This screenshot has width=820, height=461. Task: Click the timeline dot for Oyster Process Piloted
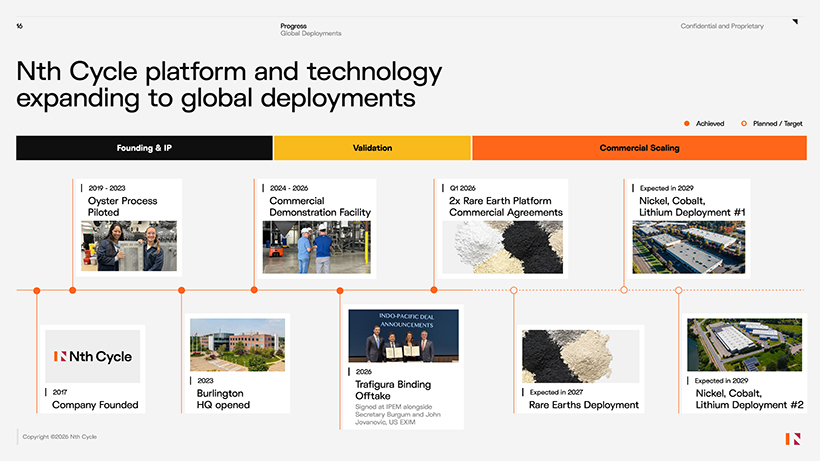click(x=73, y=290)
